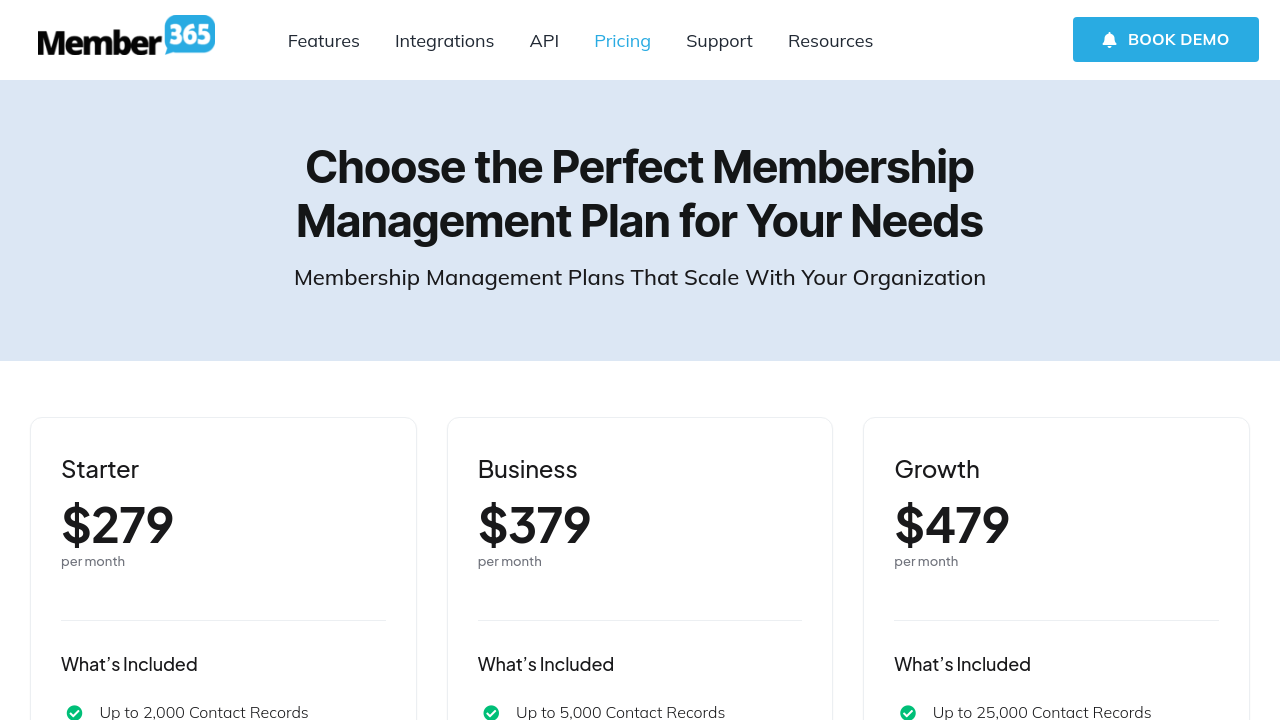Click What's Included heading in Growth card
Screen dimensions: 1280x720
point(962,664)
